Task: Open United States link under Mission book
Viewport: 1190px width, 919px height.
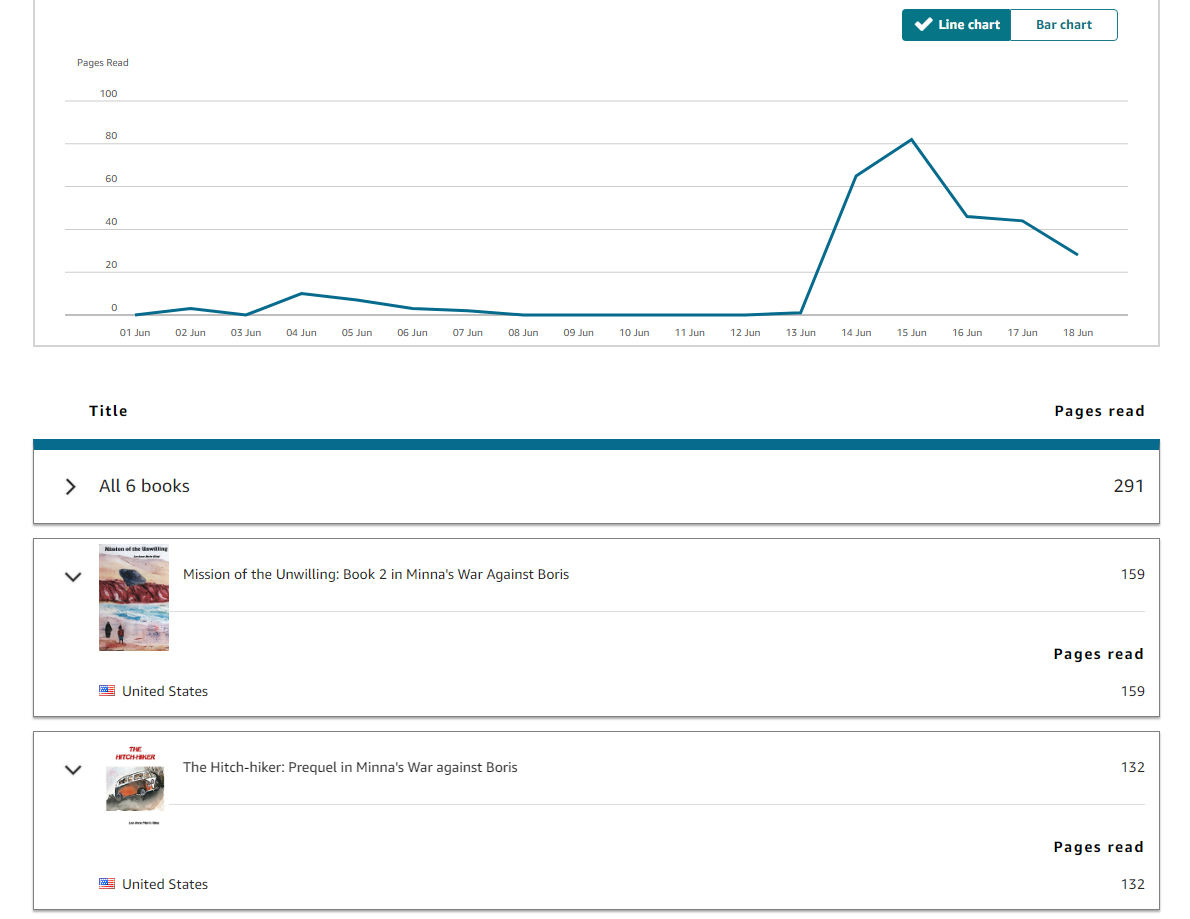Action: (x=165, y=690)
